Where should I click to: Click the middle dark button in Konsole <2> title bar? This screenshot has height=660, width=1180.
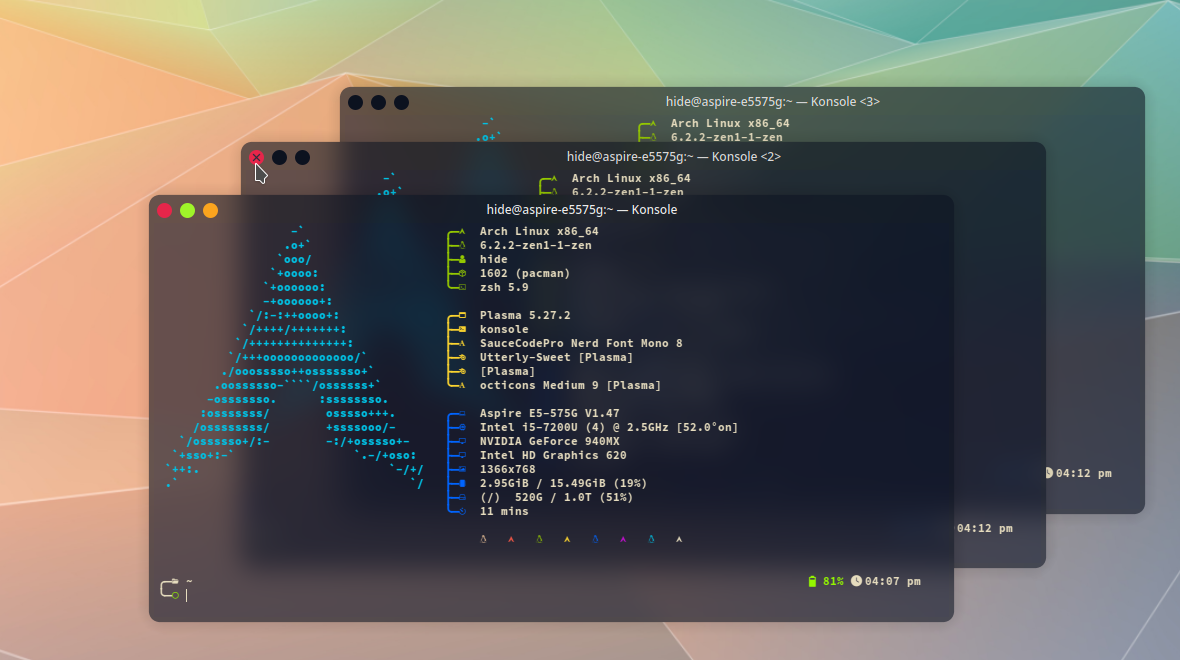coord(279,157)
